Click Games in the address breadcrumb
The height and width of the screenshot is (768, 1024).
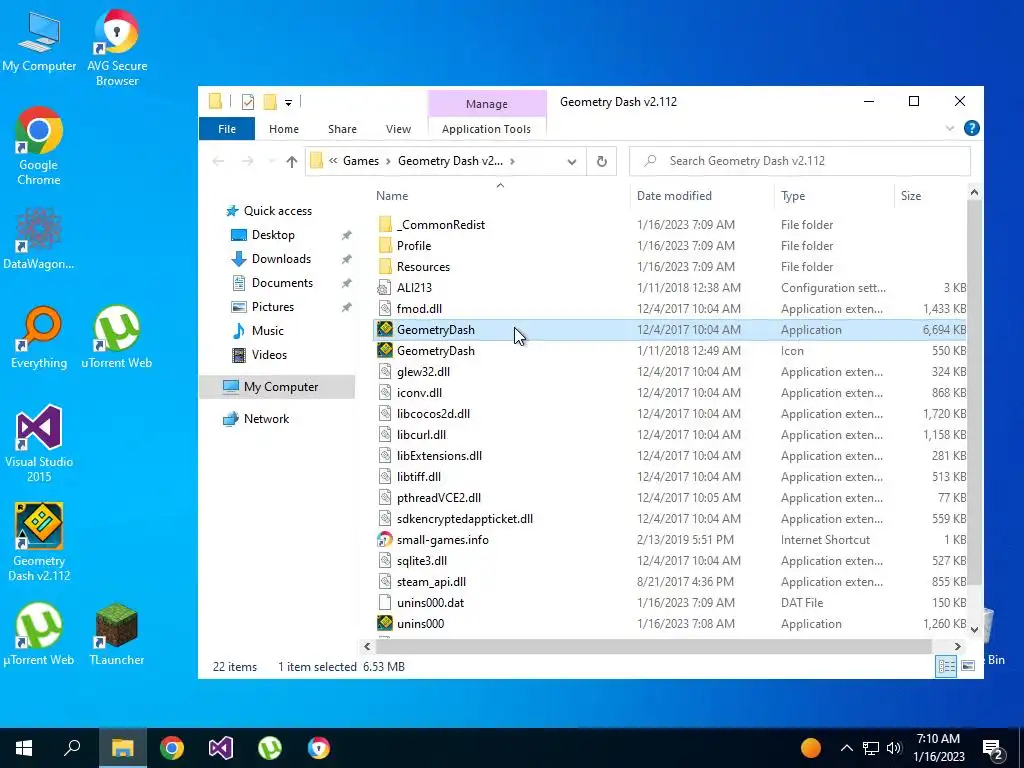coord(360,161)
